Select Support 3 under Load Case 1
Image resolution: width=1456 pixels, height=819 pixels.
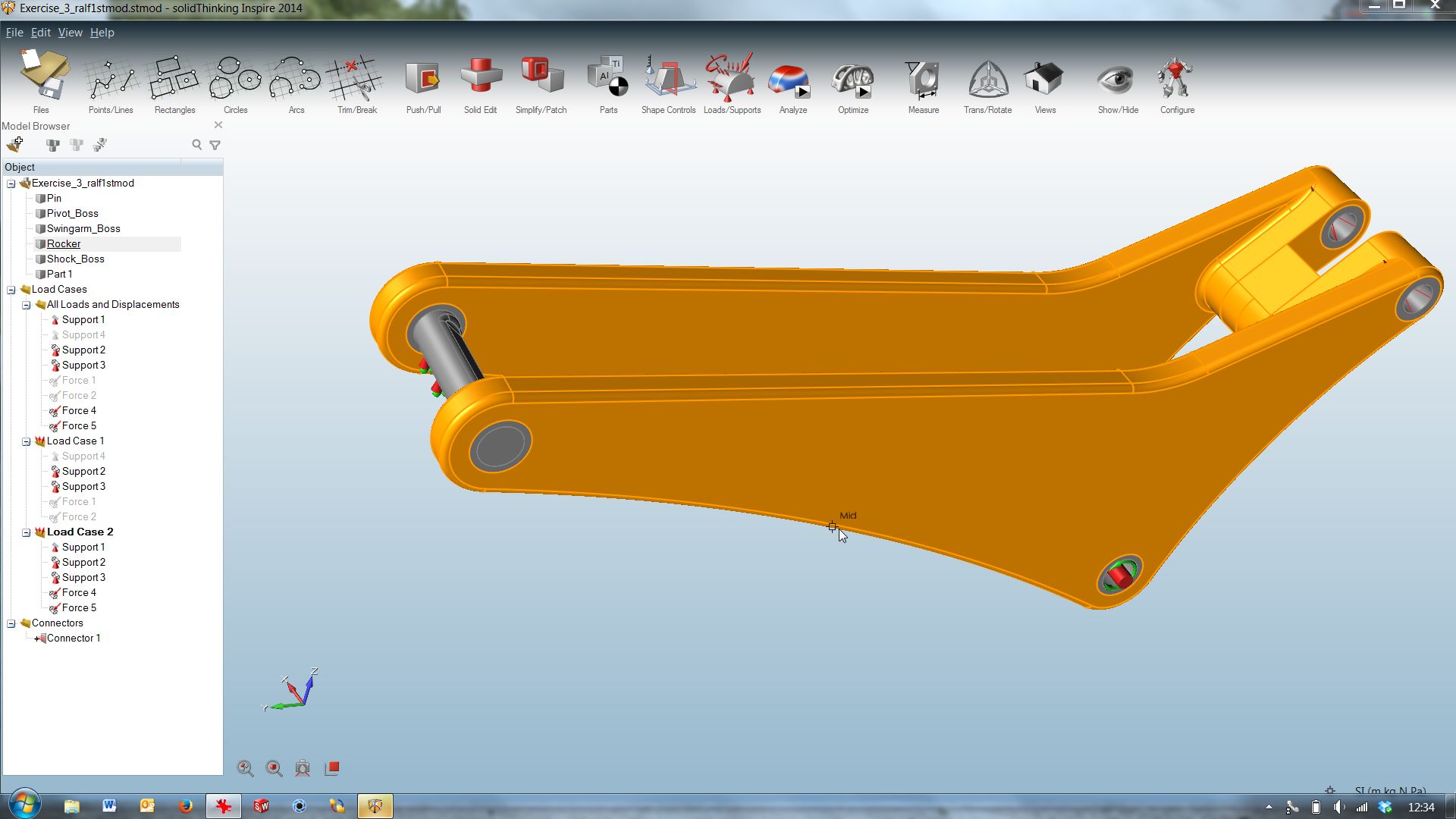pos(83,486)
